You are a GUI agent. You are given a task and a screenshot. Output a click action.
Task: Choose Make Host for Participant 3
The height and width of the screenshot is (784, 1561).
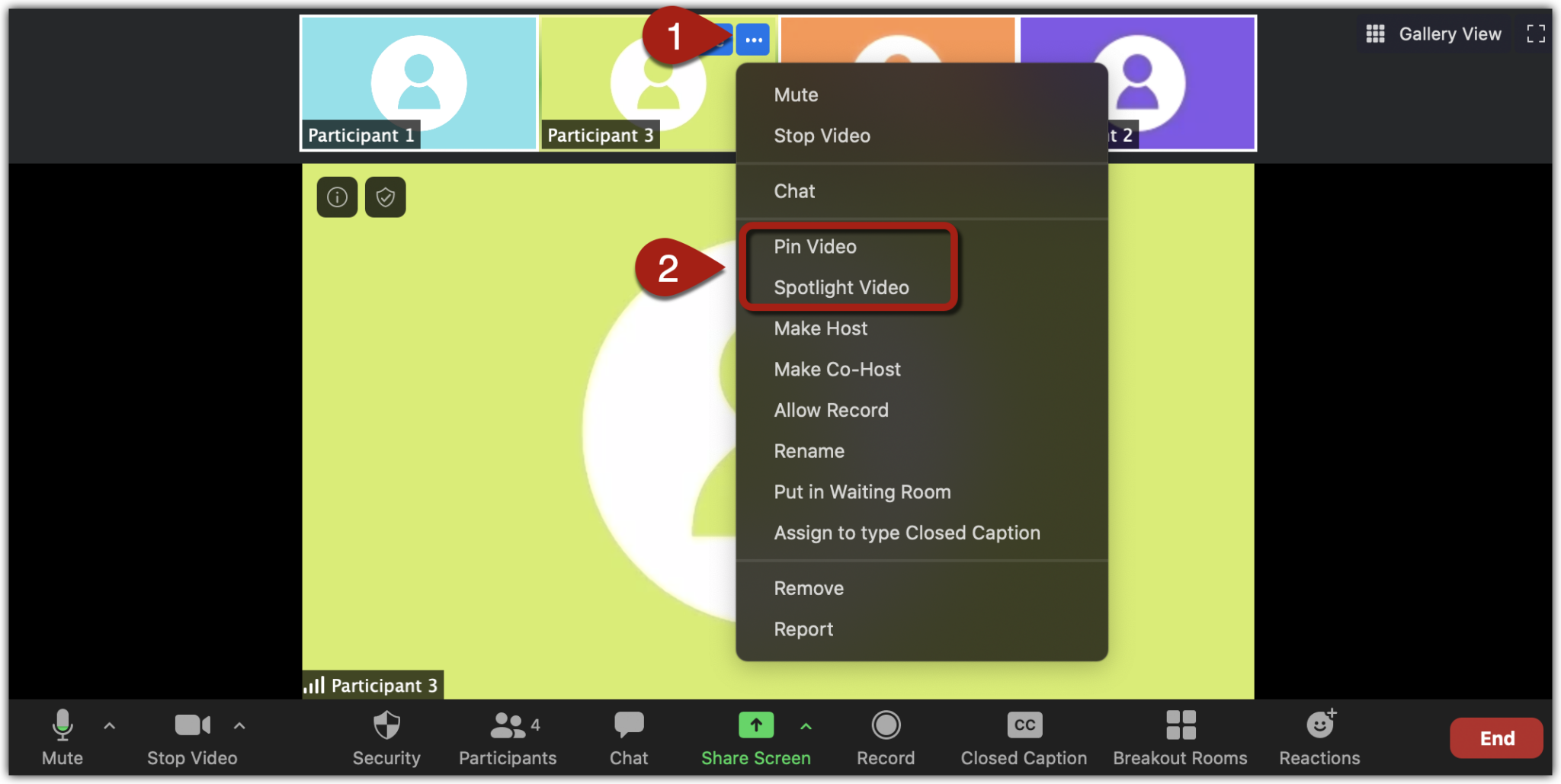point(820,328)
